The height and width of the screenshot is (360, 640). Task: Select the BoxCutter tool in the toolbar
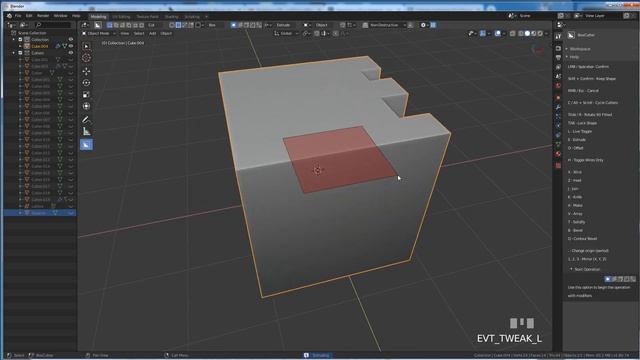[86, 145]
